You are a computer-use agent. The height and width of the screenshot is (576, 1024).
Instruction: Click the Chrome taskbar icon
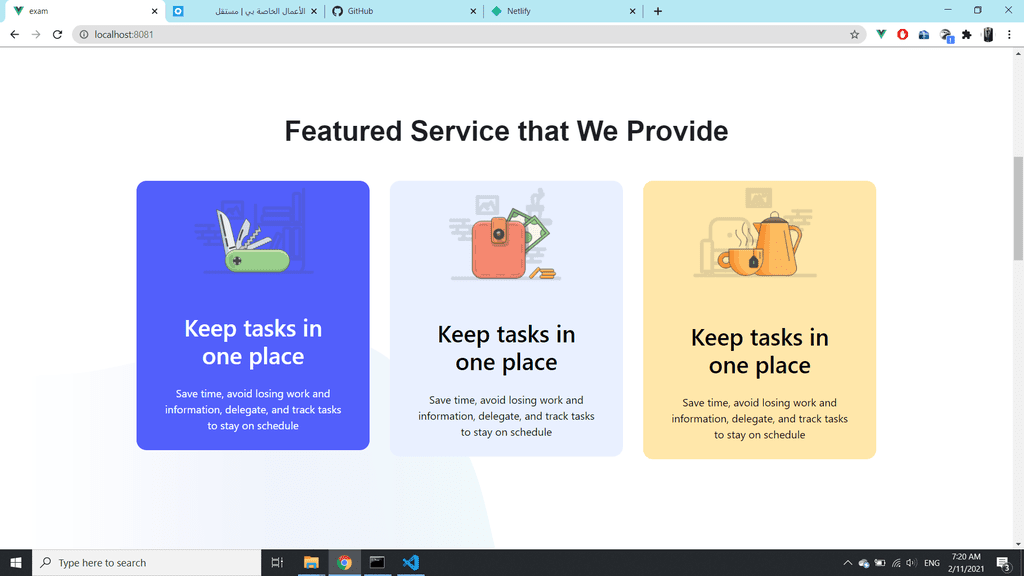click(344, 562)
